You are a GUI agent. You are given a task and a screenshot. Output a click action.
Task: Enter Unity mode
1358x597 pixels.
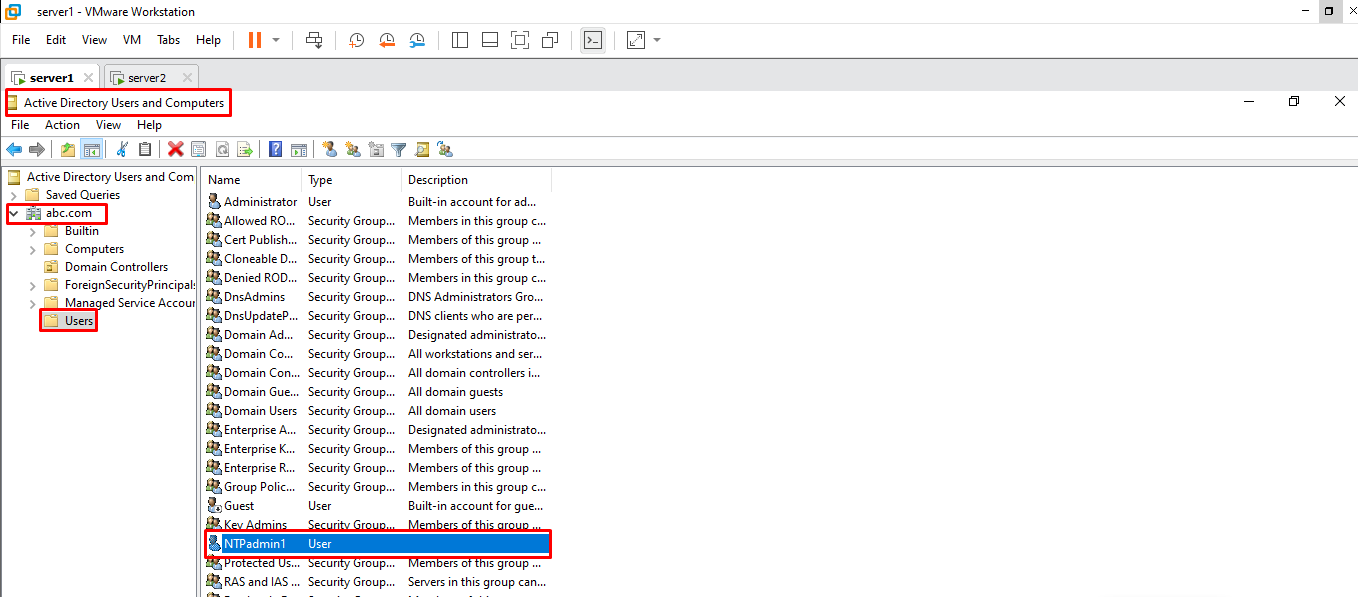(550, 40)
